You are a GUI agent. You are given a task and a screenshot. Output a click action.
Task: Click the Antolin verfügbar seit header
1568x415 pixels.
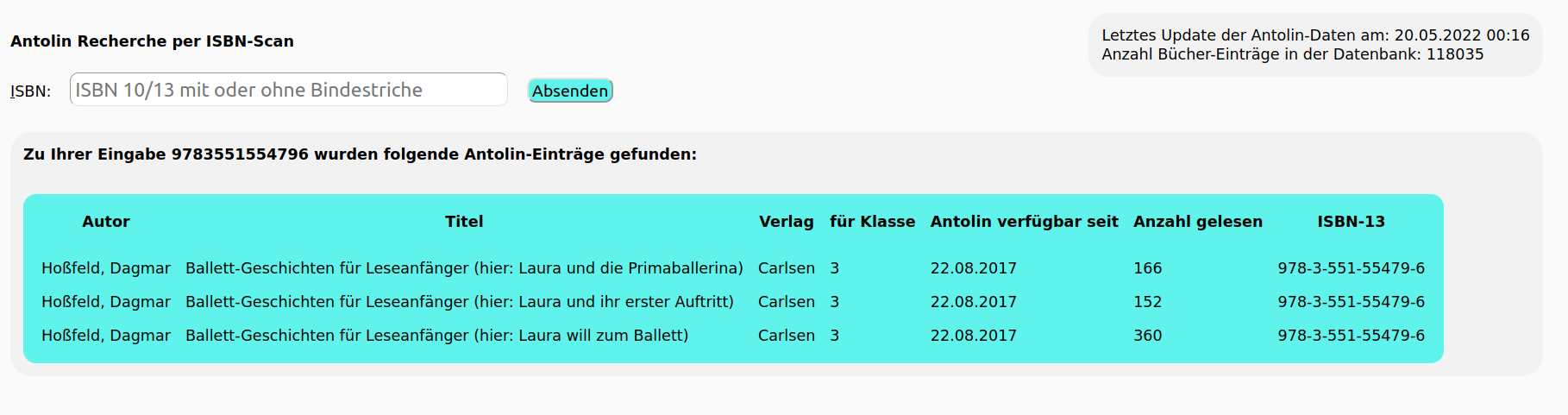(1024, 222)
